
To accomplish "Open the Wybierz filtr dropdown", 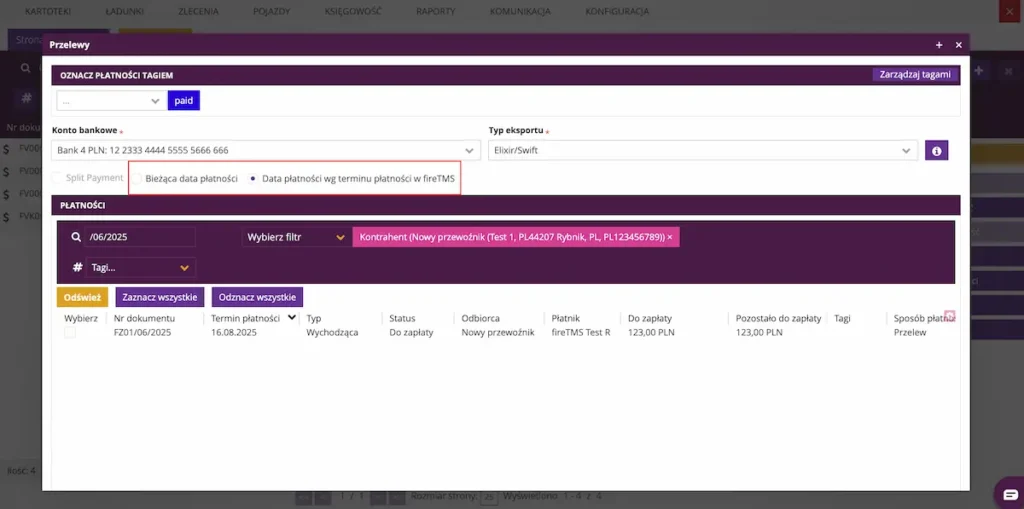I will coord(296,237).
